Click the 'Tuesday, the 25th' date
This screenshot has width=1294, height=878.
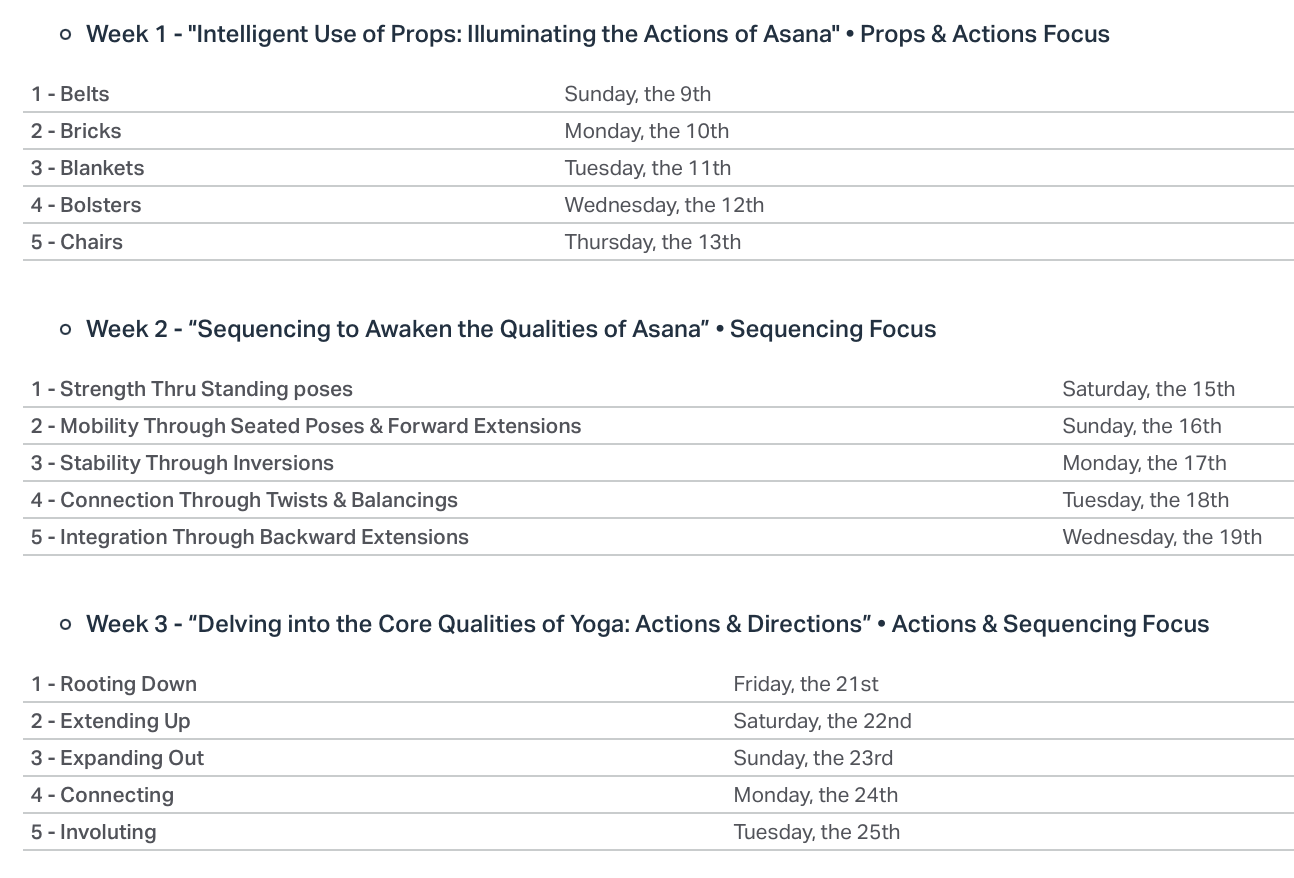coord(816,832)
